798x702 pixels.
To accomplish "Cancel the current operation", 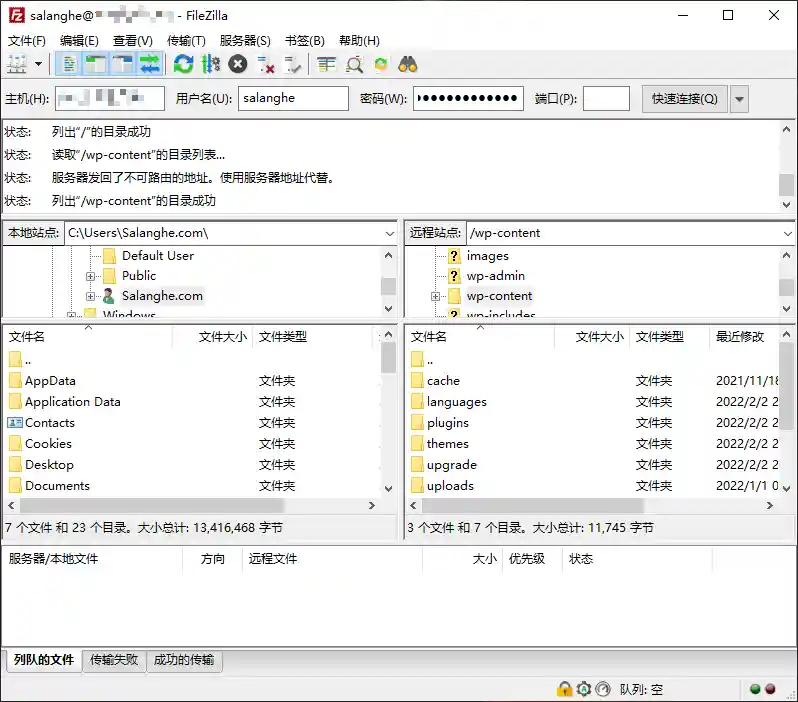I will coord(238,64).
